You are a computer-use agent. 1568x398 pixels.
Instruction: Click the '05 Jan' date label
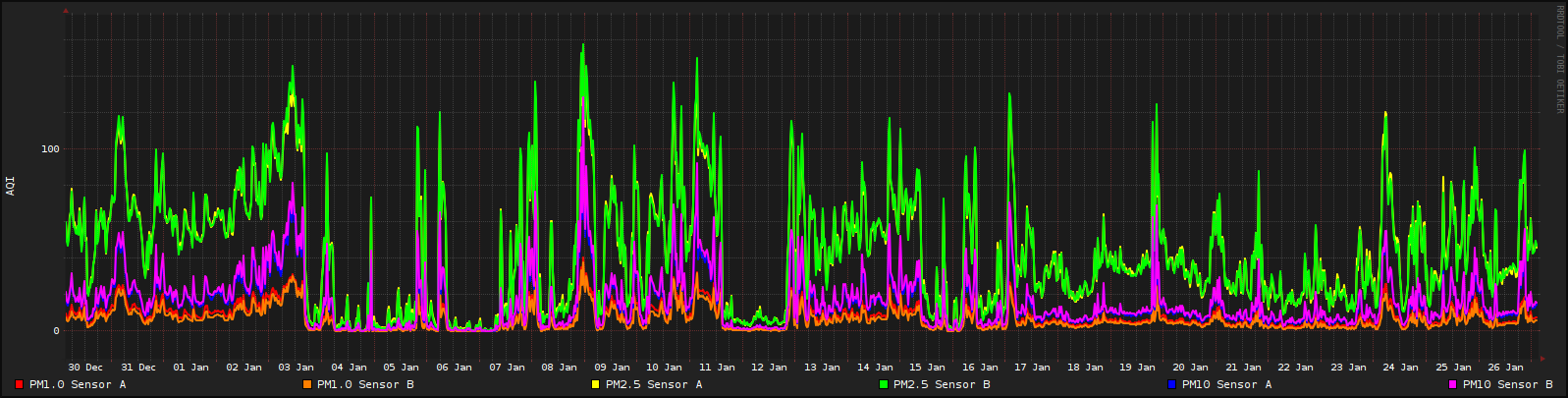point(402,368)
